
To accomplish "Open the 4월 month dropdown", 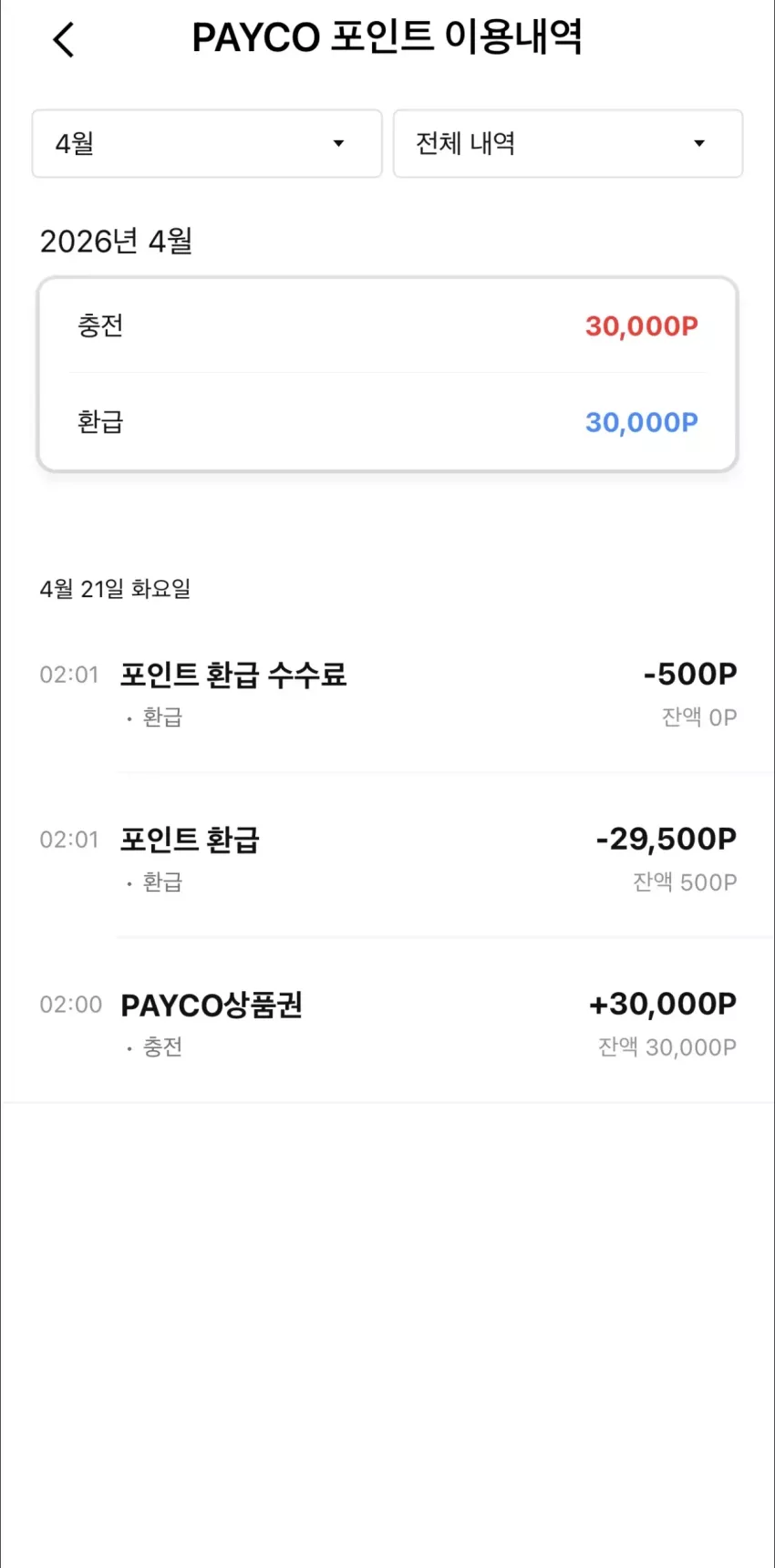I will (x=207, y=143).
